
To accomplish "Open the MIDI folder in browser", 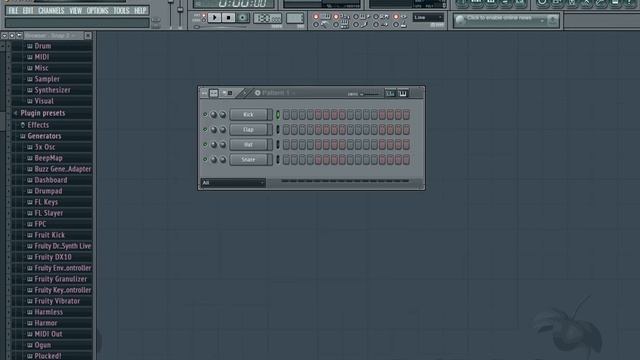I will point(42,57).
